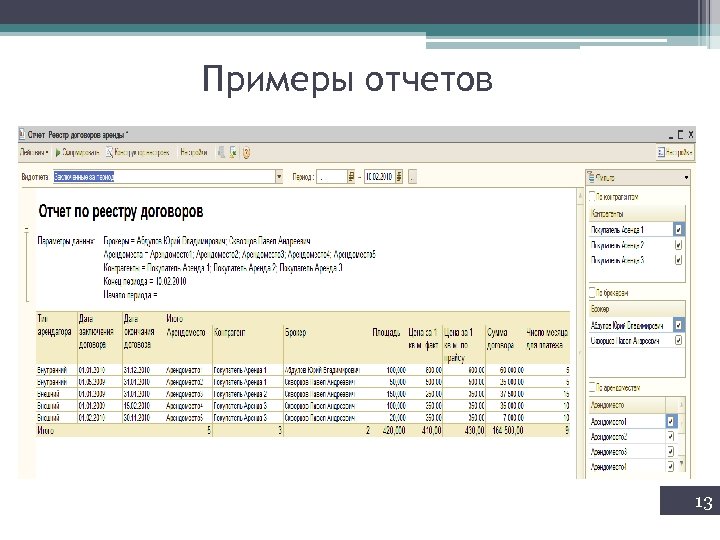
Task: Click into the Вид отчета selection field
Action: [x=164, y=177]
